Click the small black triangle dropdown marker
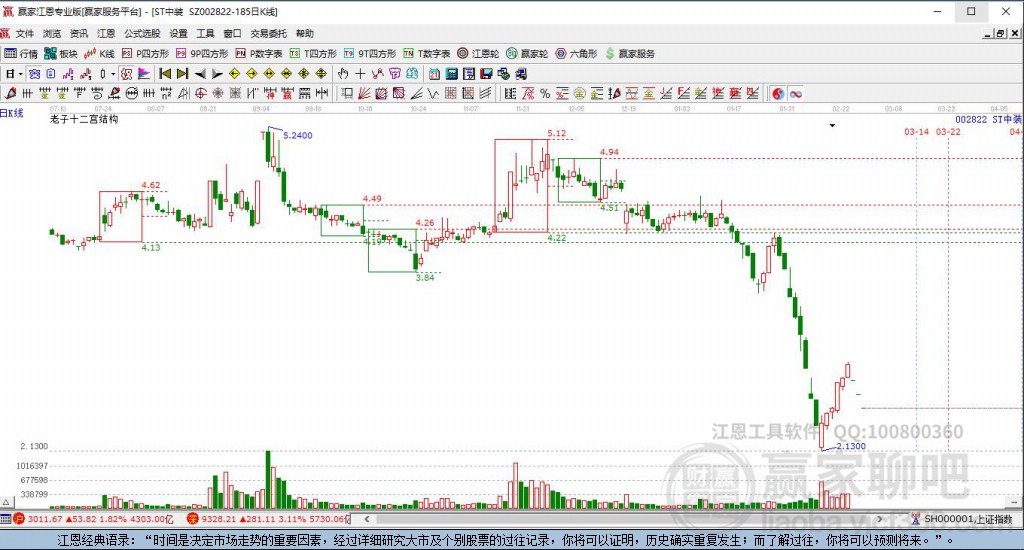 click(832, 125)
